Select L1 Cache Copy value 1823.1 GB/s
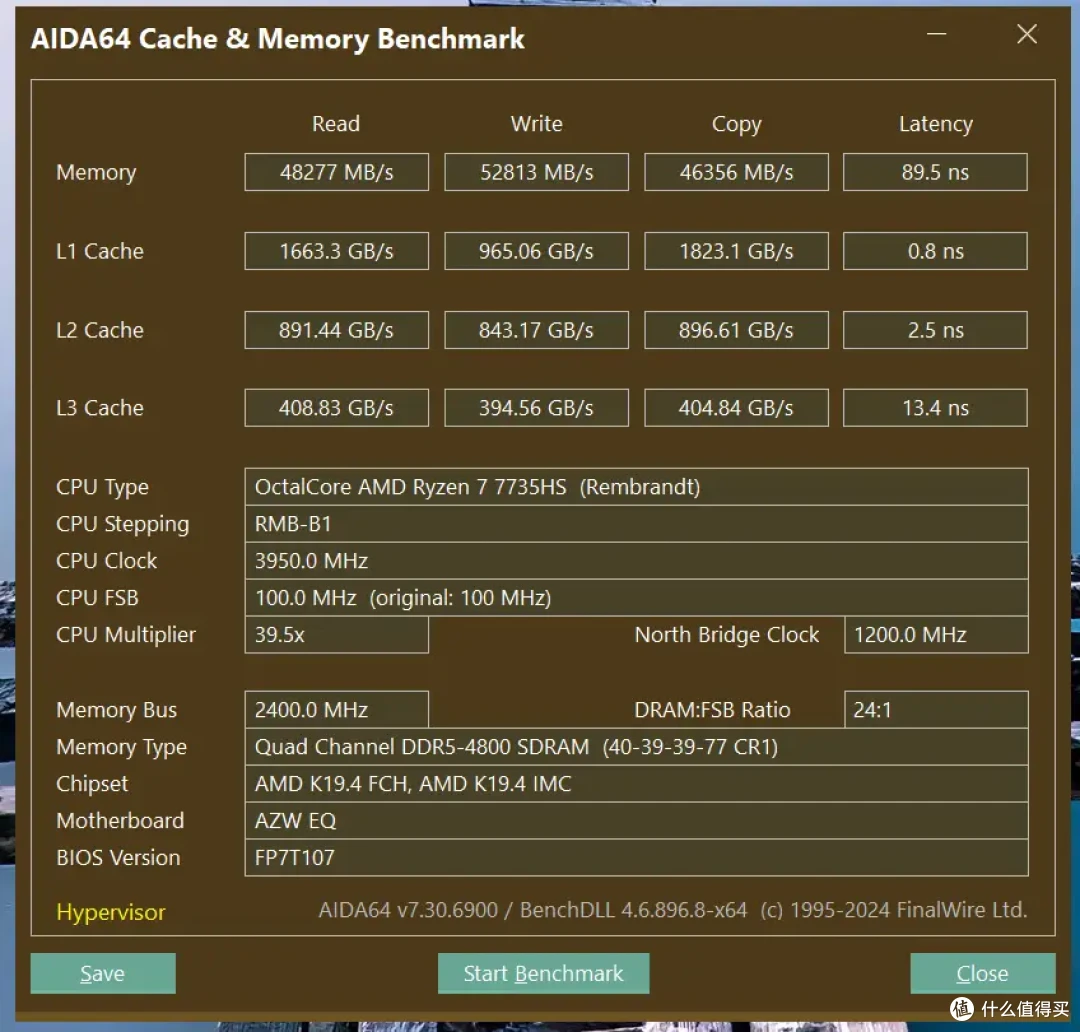 click(x=736, y=251)
